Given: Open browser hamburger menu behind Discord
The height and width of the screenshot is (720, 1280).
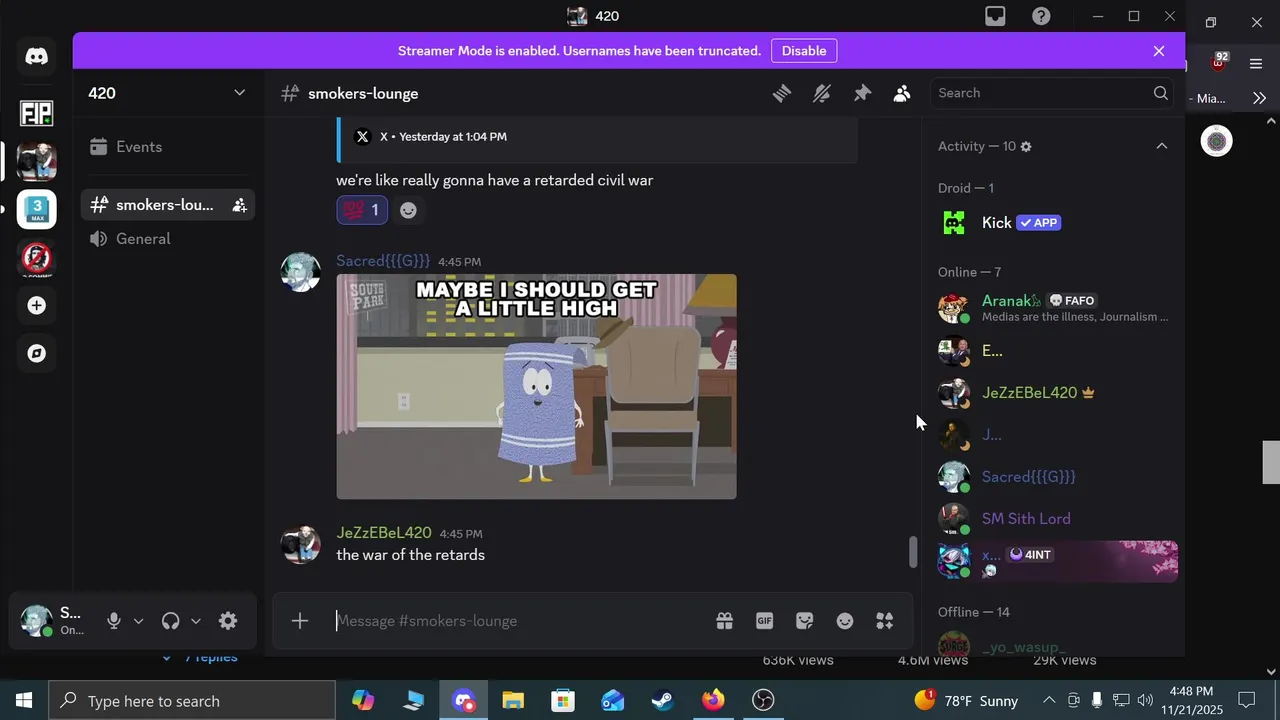Looking at the screenshot, I should pyautogui.click(x=1256, y=64).
